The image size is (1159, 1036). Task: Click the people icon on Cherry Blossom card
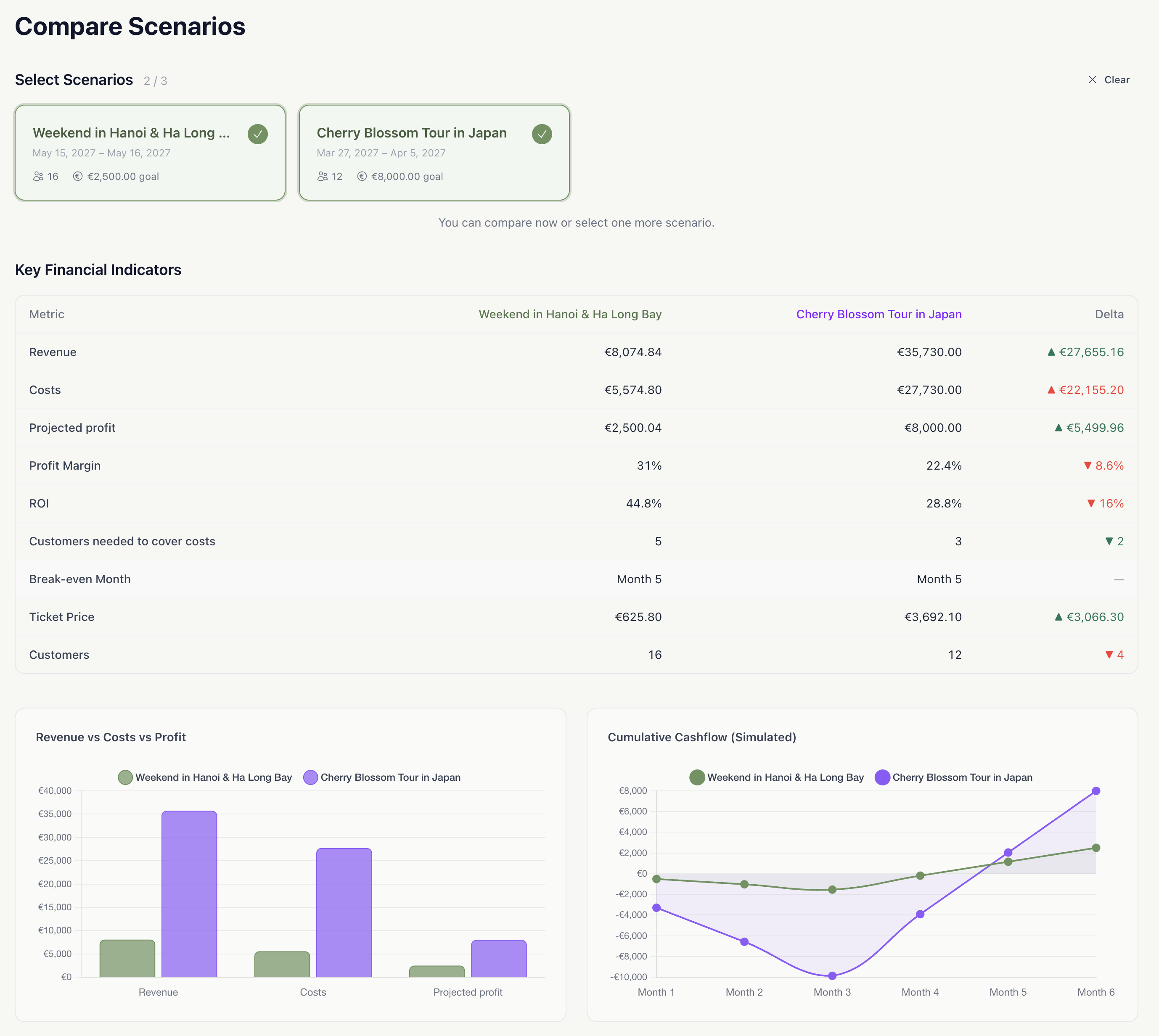click(322, 177)
